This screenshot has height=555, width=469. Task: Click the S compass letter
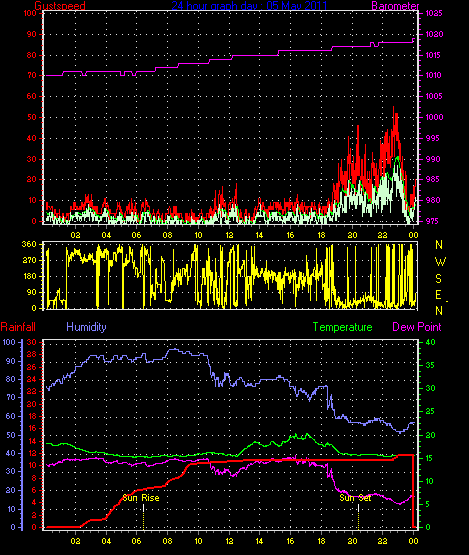tap(439, 279)
